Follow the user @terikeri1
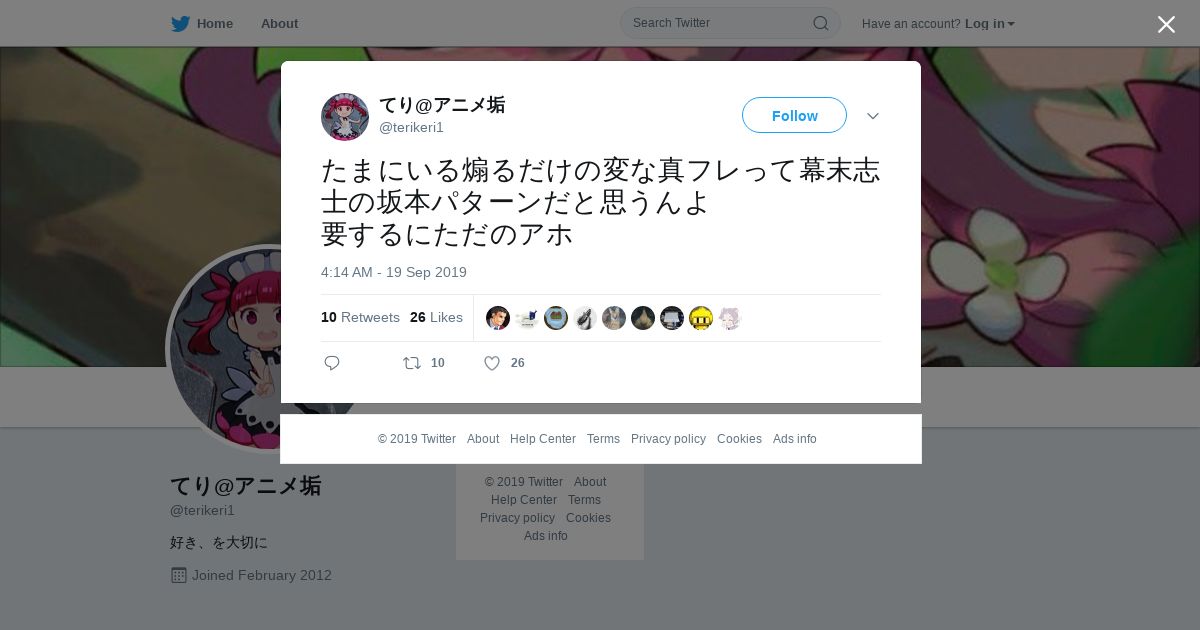Image resolution: width=1200 pixels, height=630 pixels. click(794, 115)
